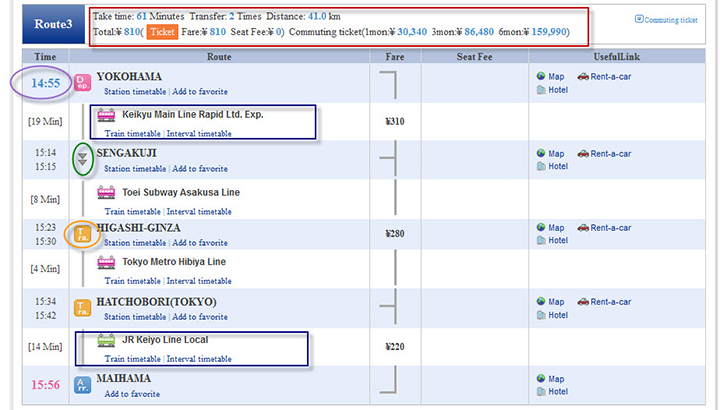
Task: Open Hotel link for Maihama
Action: (558, 392)
